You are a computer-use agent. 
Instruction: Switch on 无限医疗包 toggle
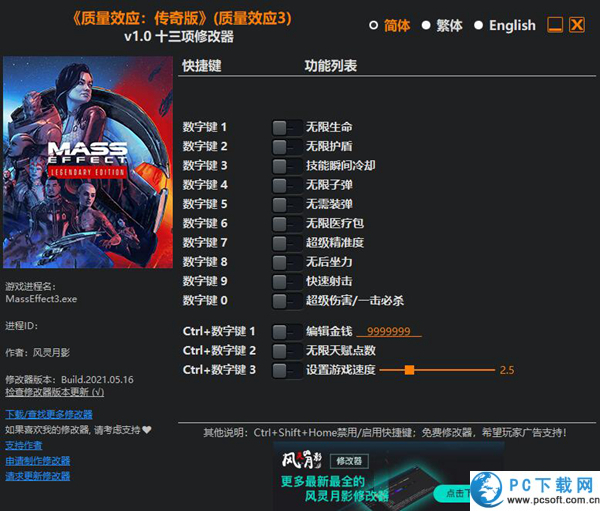(287, 224)
